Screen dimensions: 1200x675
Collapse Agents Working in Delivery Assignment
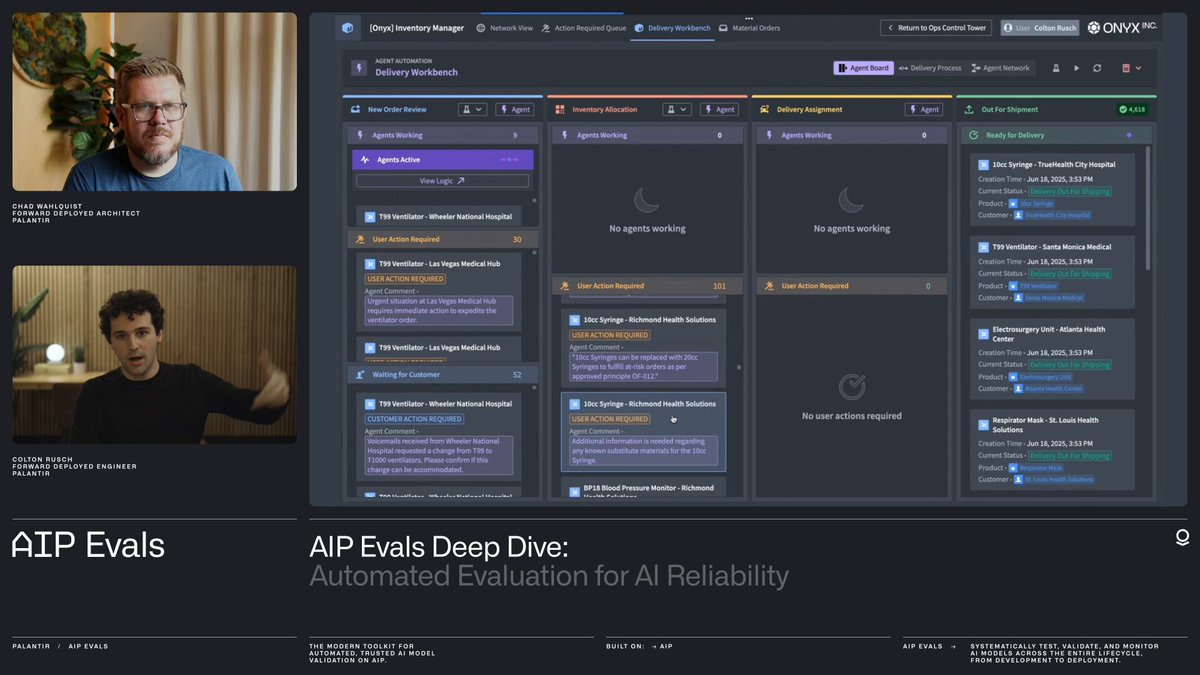(851, 135)
